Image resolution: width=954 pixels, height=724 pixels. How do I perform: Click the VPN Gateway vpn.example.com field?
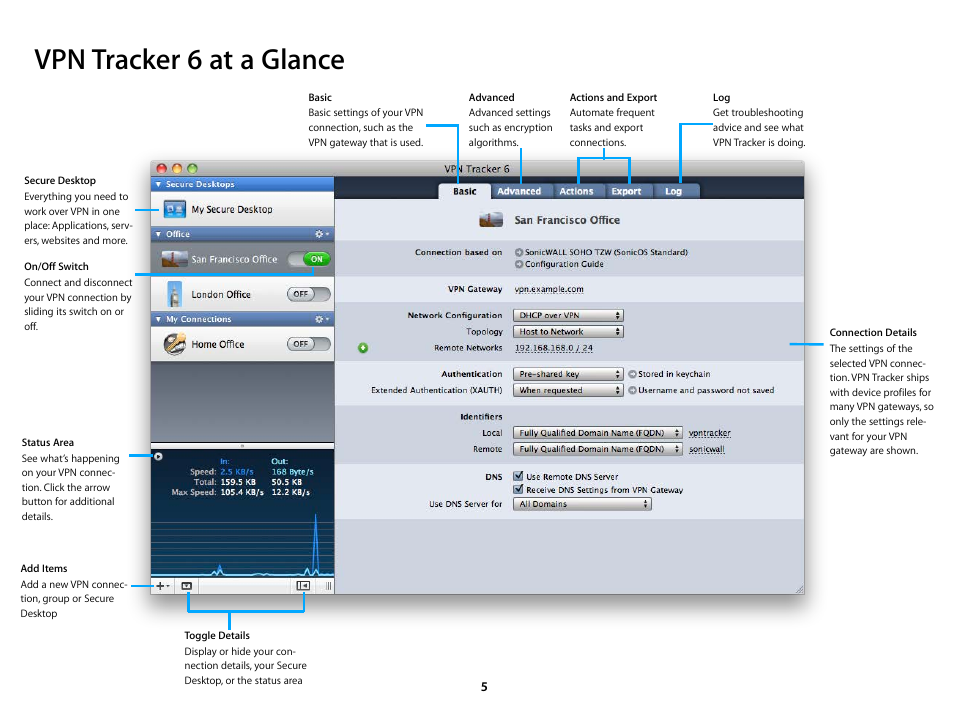click(549, 290)
